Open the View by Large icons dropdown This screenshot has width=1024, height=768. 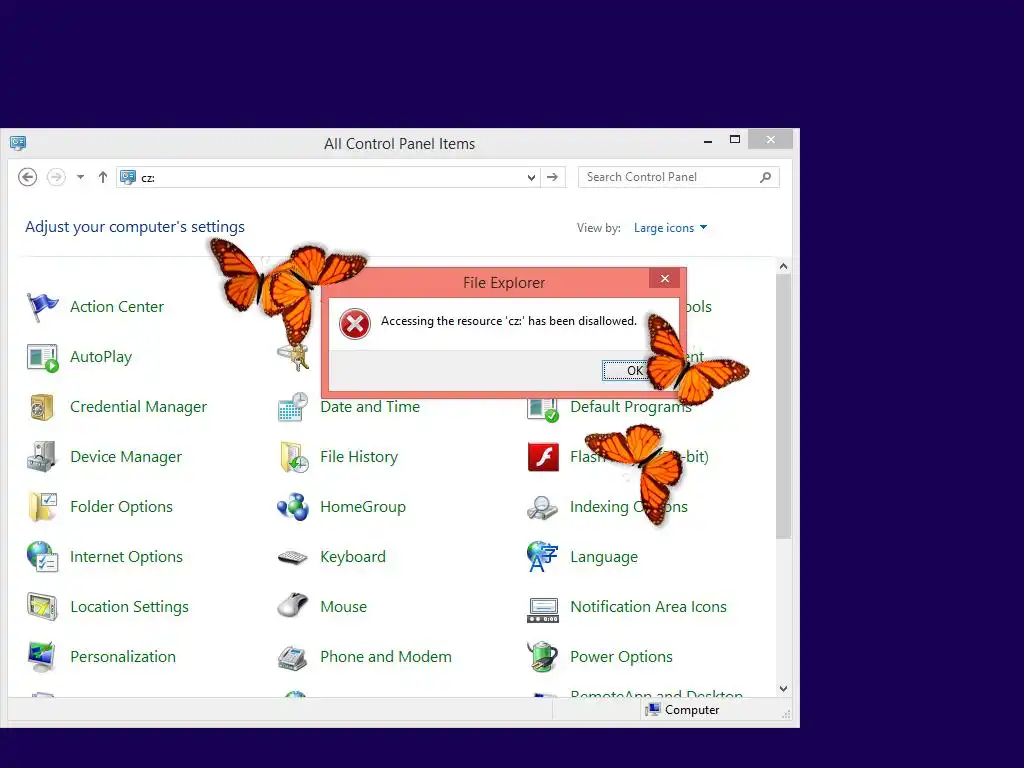click(x=671, y=228)
